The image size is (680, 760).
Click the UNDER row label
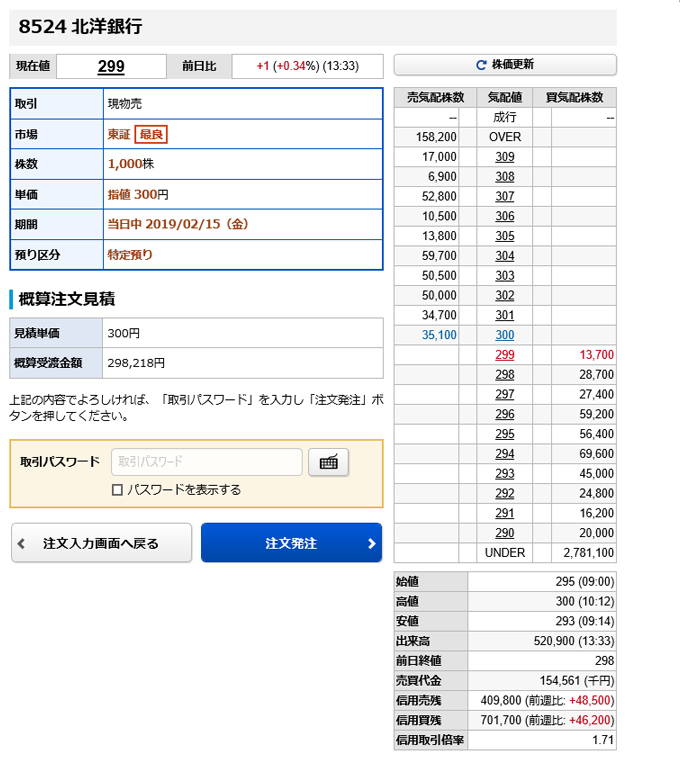(505, 553)
